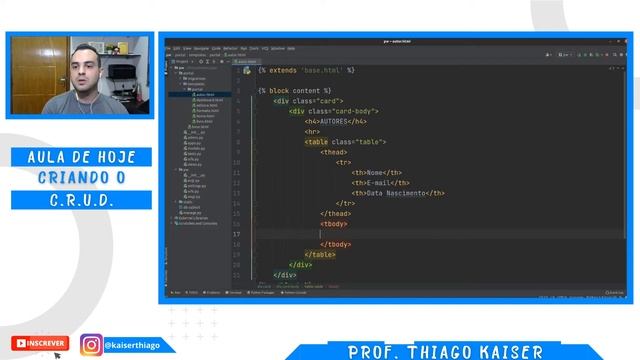Select autor.html in the project tree
640x360 pixels.
tap(203, 94)
